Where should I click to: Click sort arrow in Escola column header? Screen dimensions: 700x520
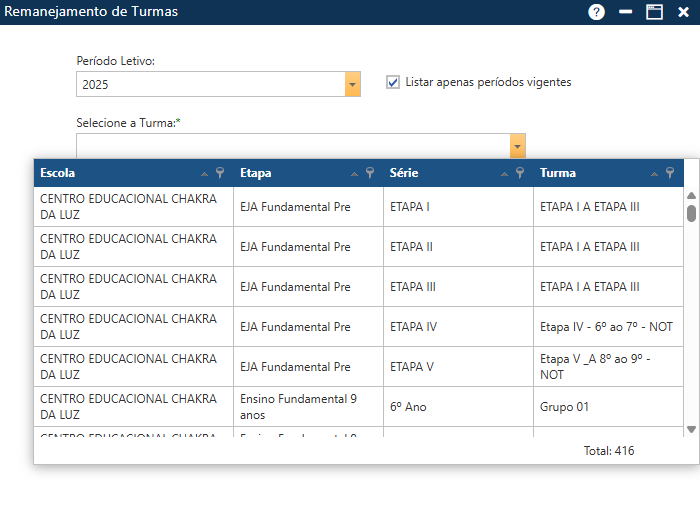(x=205, y=173)
